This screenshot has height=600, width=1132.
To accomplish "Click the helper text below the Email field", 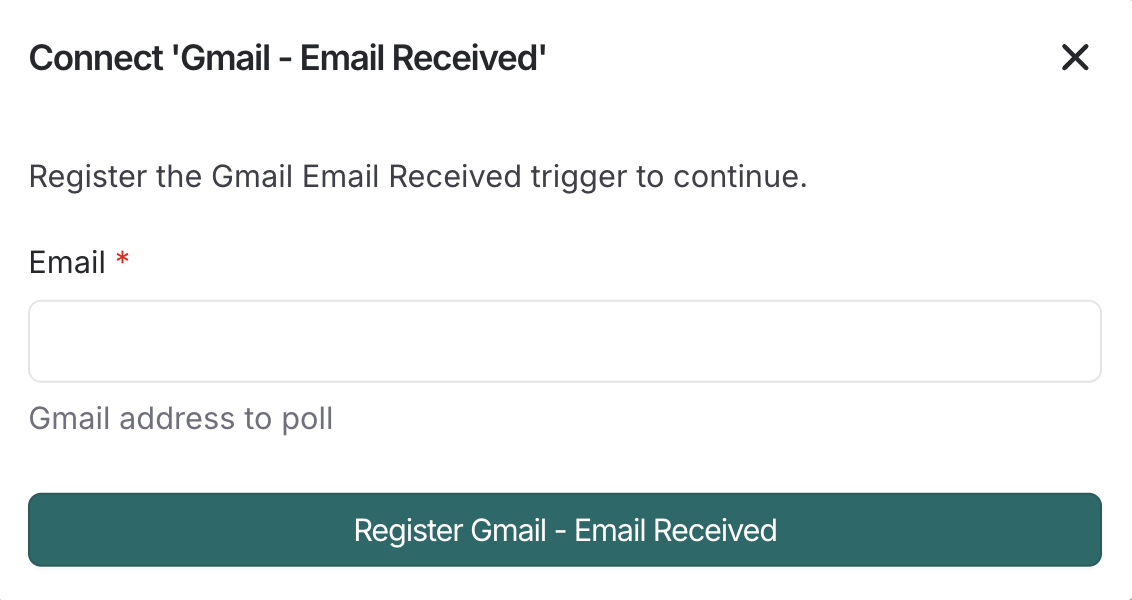I will 181,418.
